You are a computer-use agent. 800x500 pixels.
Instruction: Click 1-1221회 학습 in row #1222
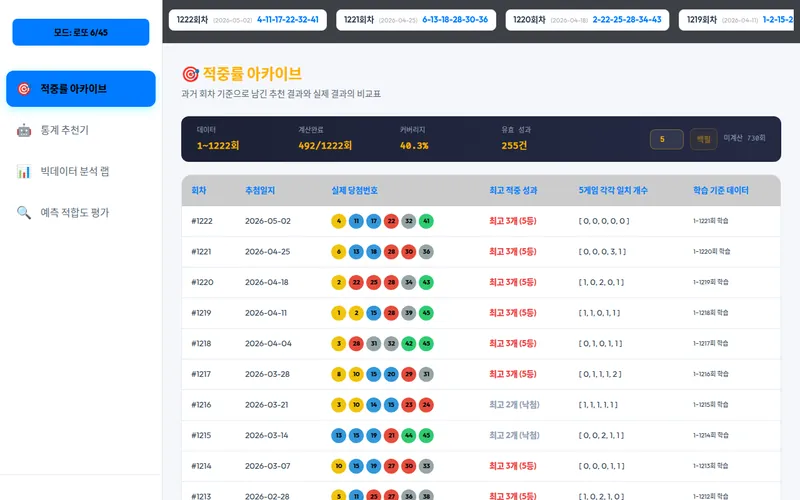tap(710, 221)
